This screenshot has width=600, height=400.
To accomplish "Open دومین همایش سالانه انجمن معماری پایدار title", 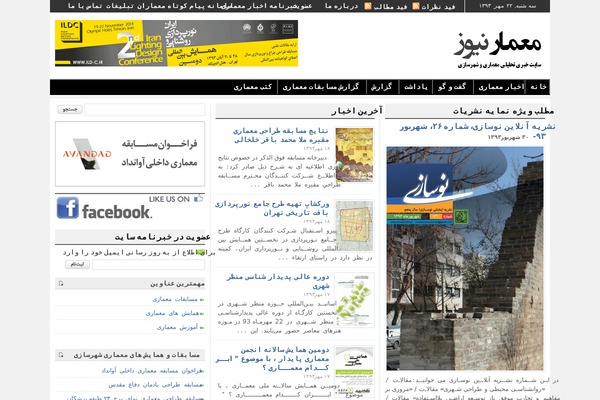I will click(x=272, y=359).
